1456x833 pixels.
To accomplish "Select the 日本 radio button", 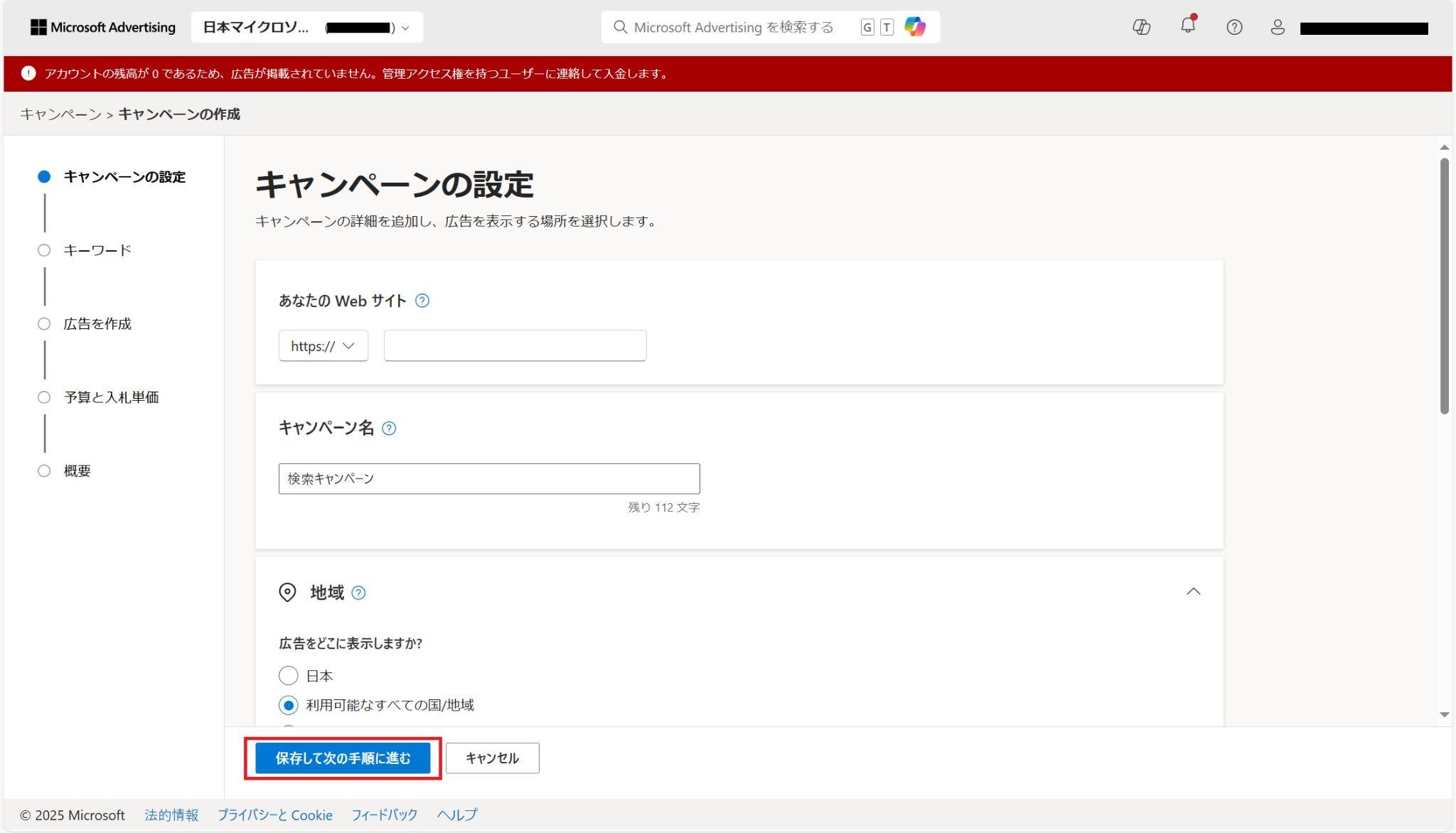I will (288, 675).
